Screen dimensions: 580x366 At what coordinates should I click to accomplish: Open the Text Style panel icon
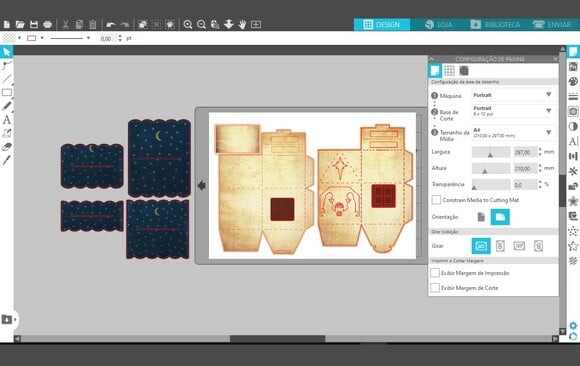coord(573,141)
